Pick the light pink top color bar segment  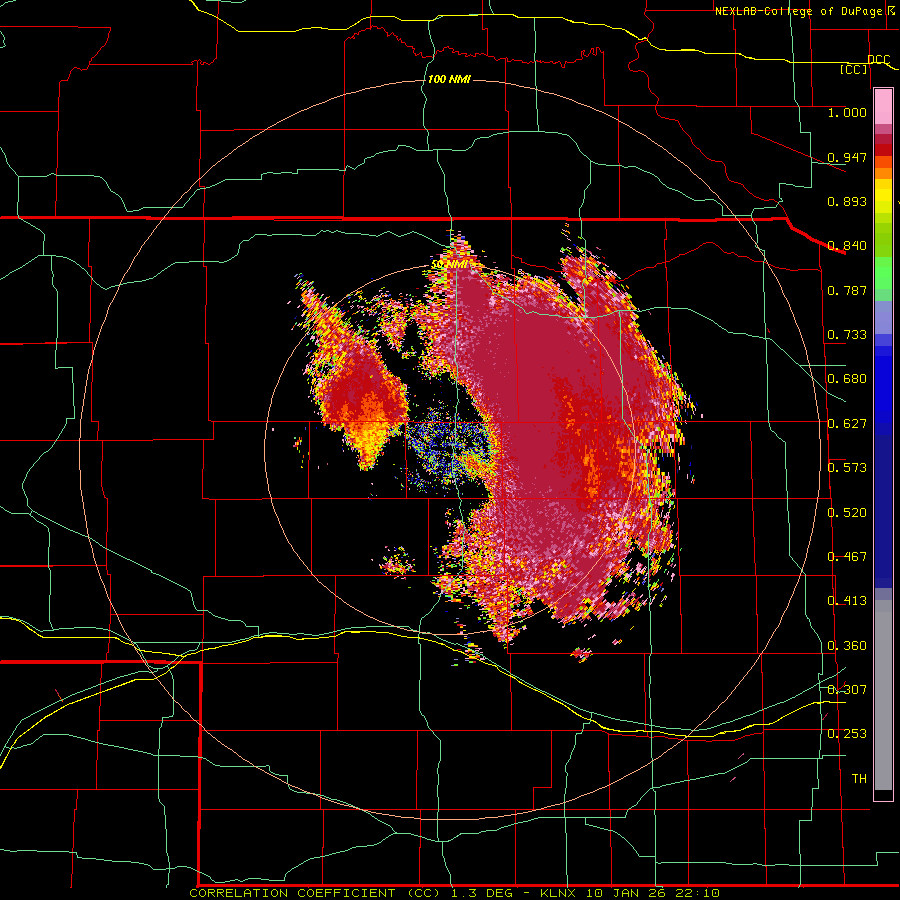tap(883, 107)
